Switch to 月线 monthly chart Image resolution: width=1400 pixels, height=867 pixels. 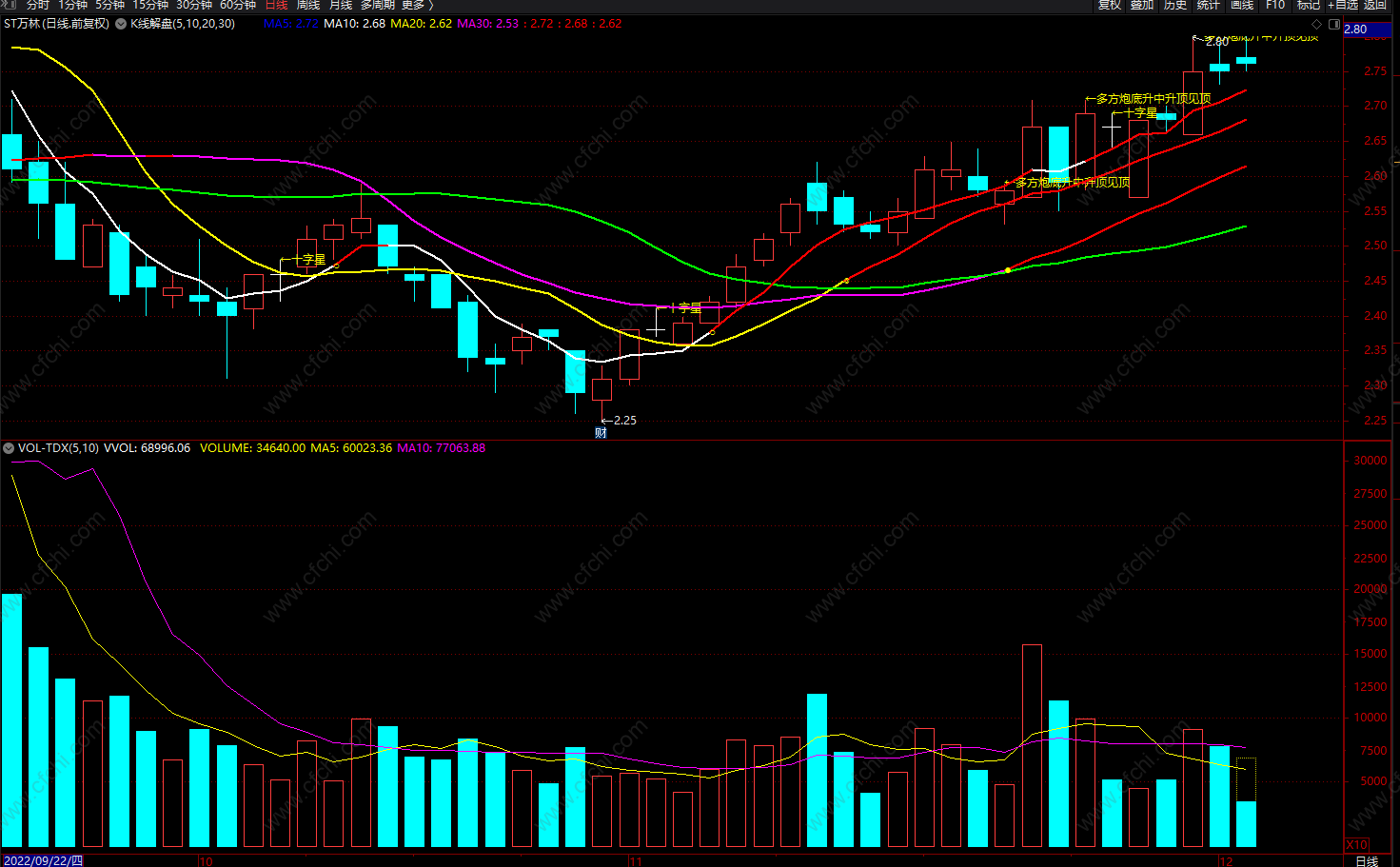pyautogui.click(x=341, y=5)
